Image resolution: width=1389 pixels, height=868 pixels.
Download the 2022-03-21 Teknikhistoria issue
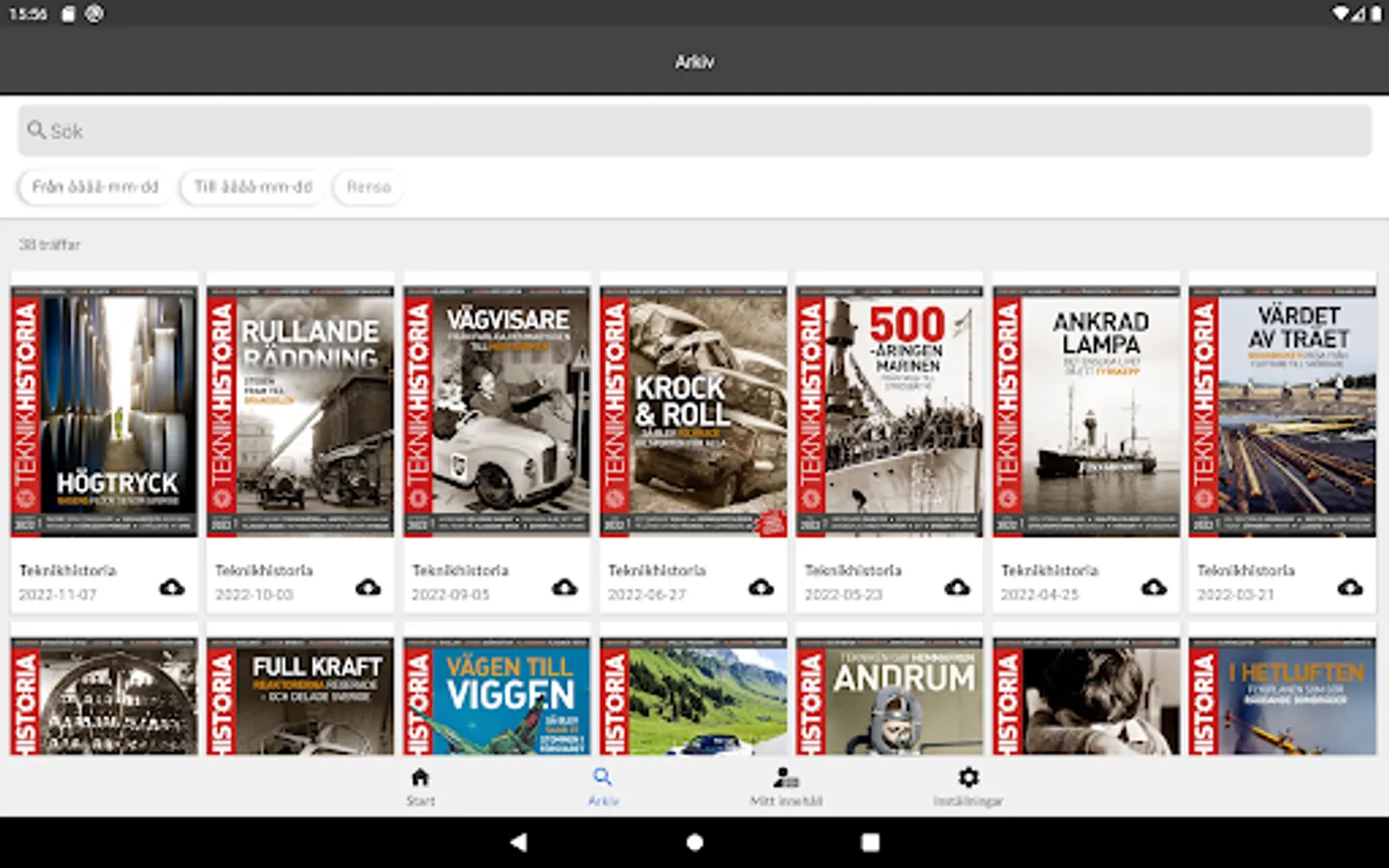(x=1350, y=586)
